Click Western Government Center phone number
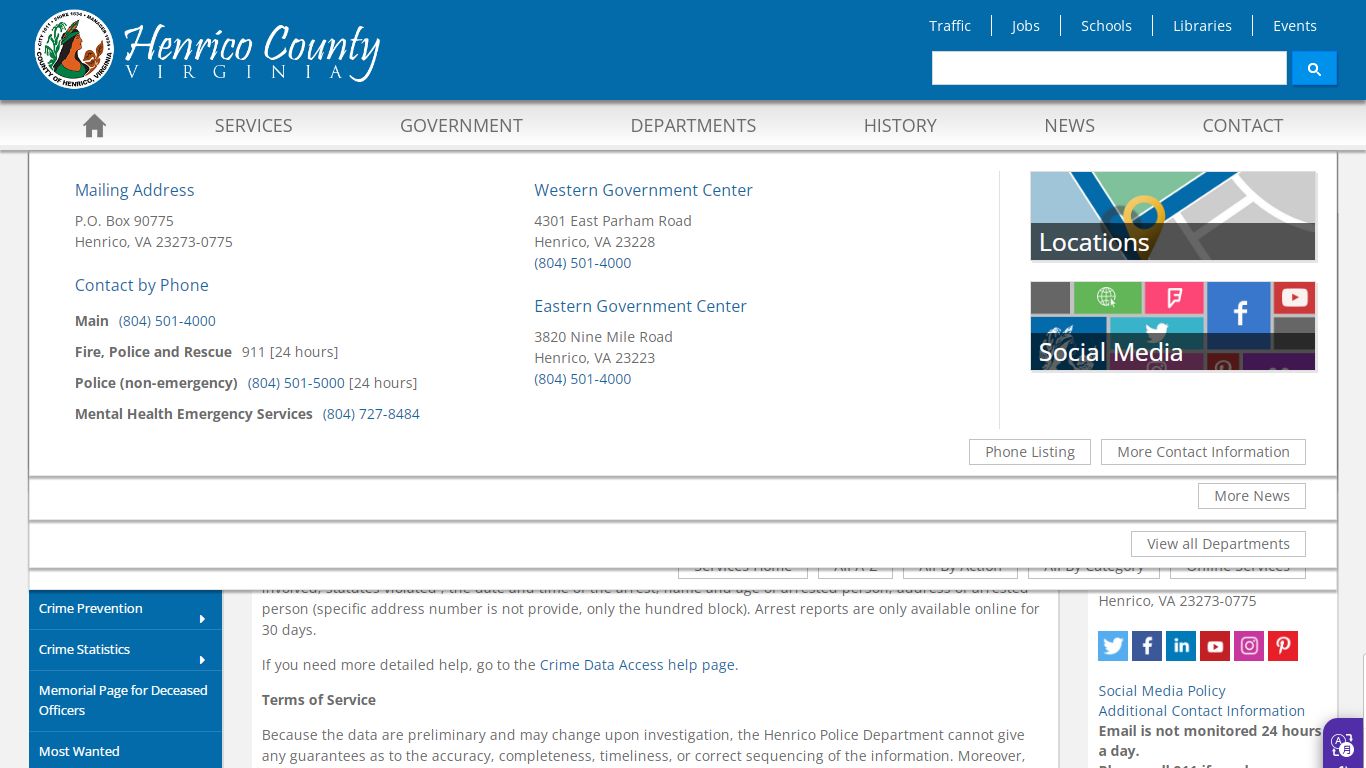Viewport: 1366px width, 768px height. pyautogui.click(x=583, y=263)
